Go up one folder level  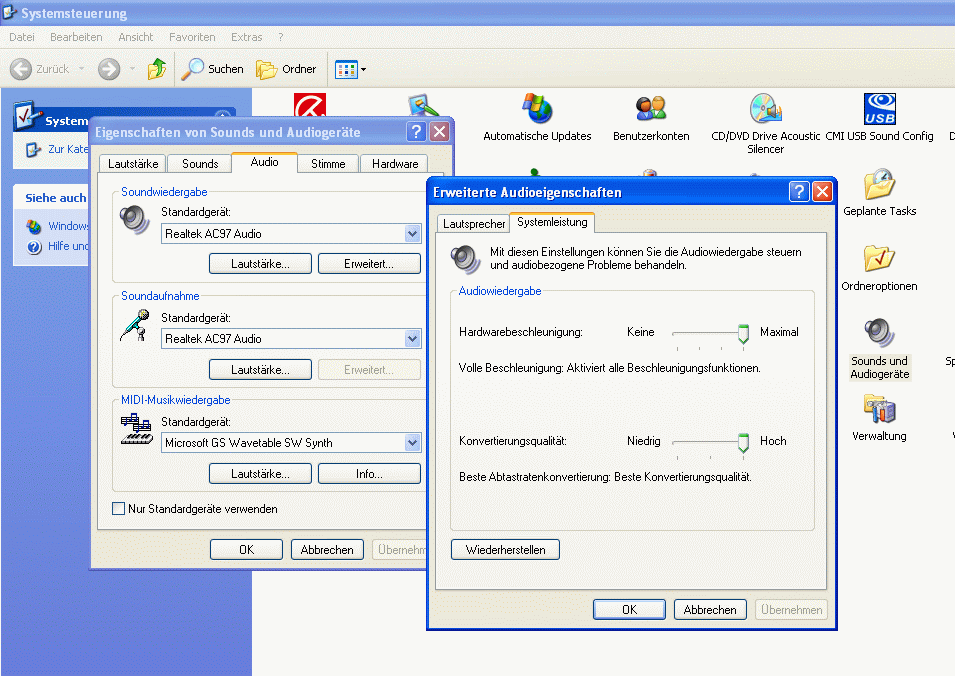point(157,69)
